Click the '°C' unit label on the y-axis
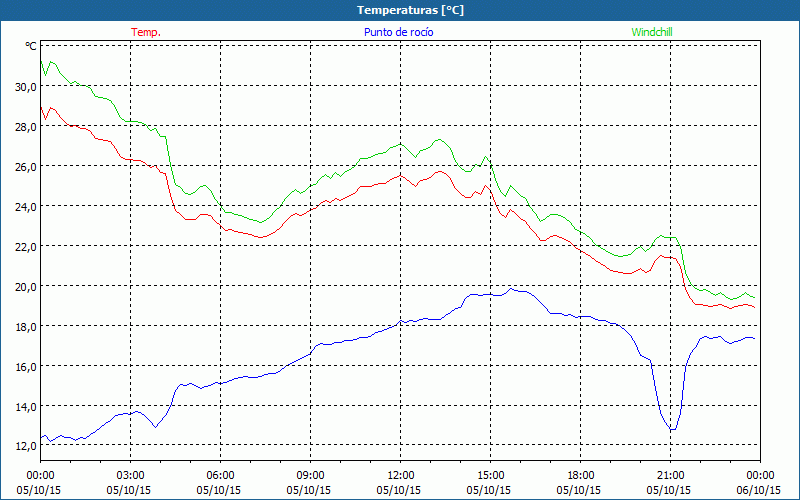 point(31,46)
